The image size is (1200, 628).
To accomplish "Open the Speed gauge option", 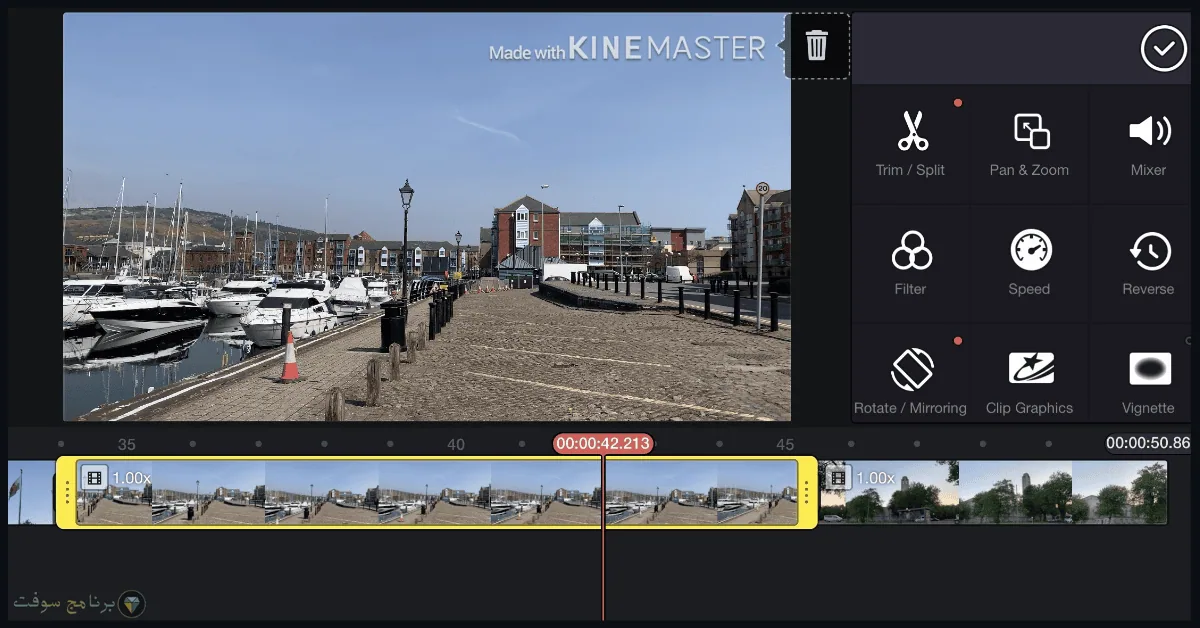I will 1029,264.
